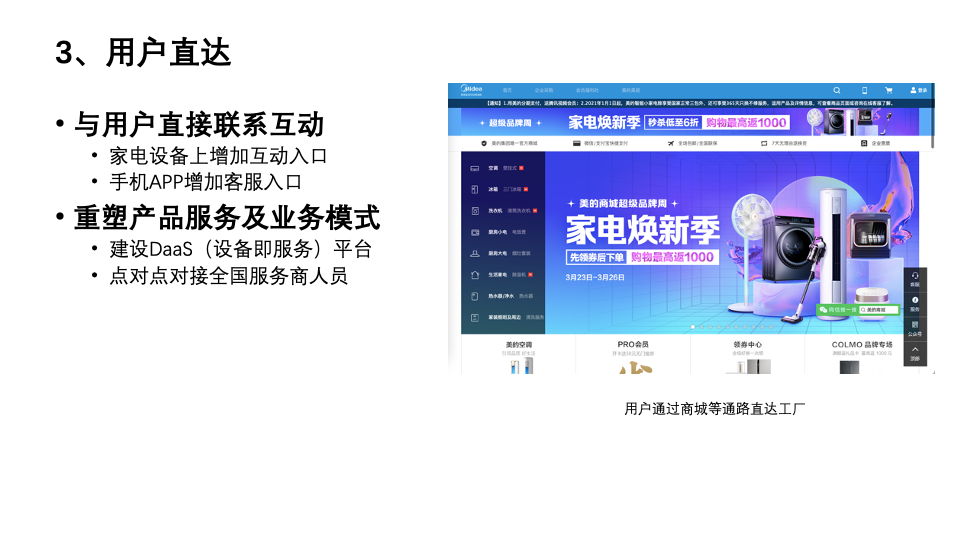This screenshot has width=960, height=540.
Task: Open the 企业采购 menu item
Action: (544, 90)
